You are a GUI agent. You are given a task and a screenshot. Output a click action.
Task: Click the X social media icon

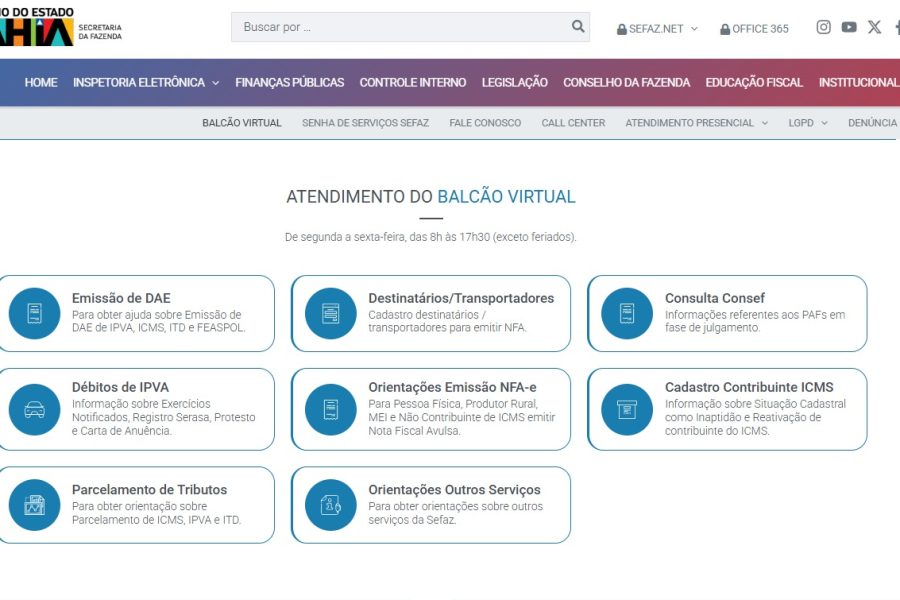click(873, 27)
